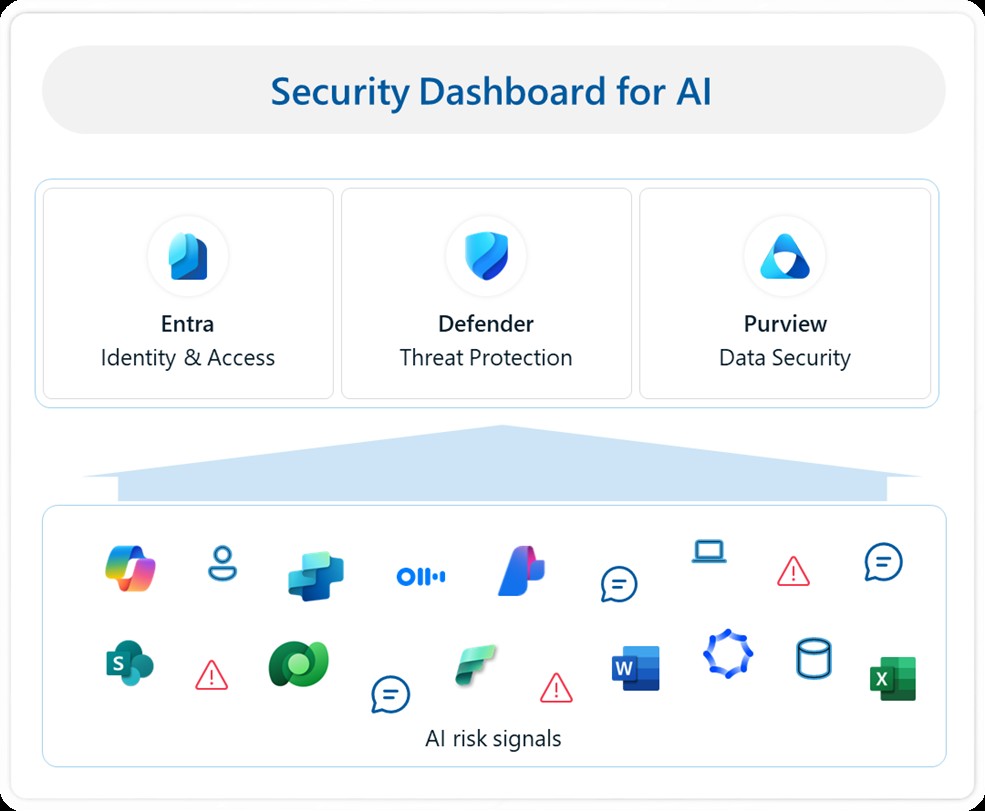Select the green Dataverse icon
Viewport: 985px width, 811px height.
pos(298,664)
